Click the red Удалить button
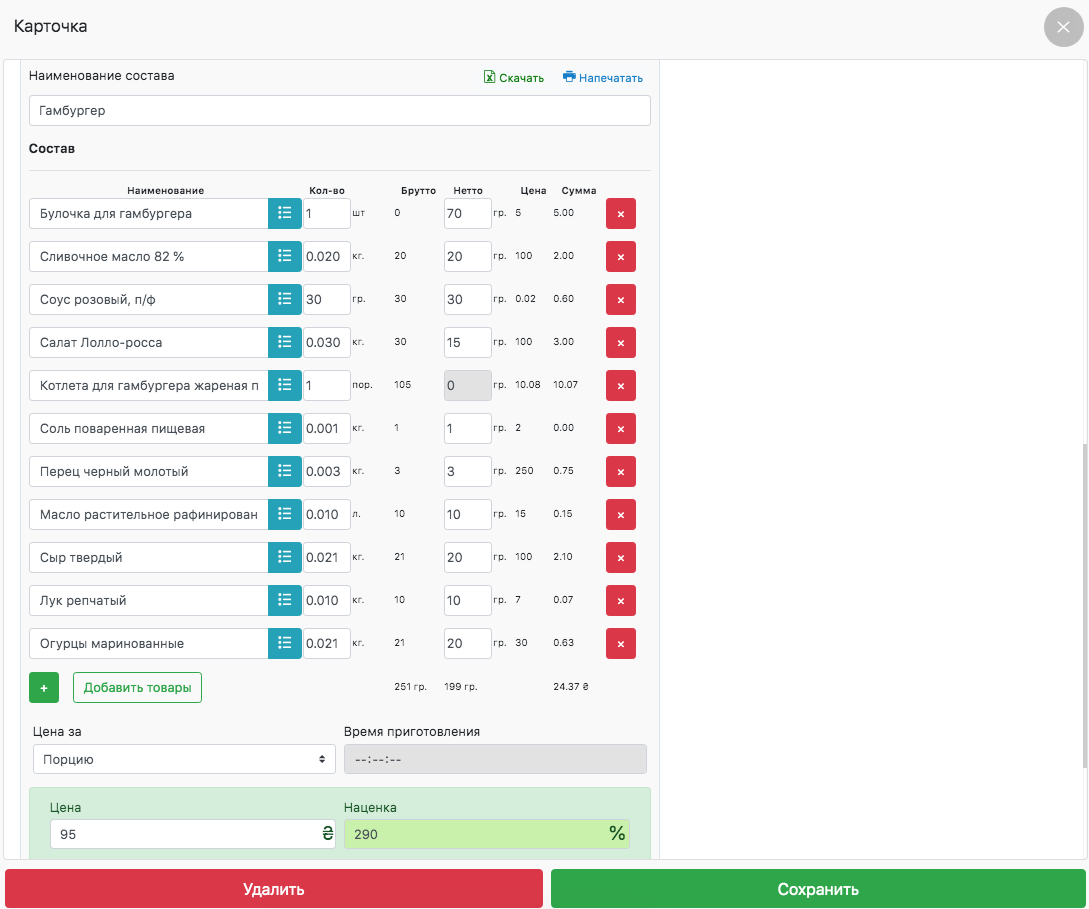The image size is (1089, 909). point(273,889)
